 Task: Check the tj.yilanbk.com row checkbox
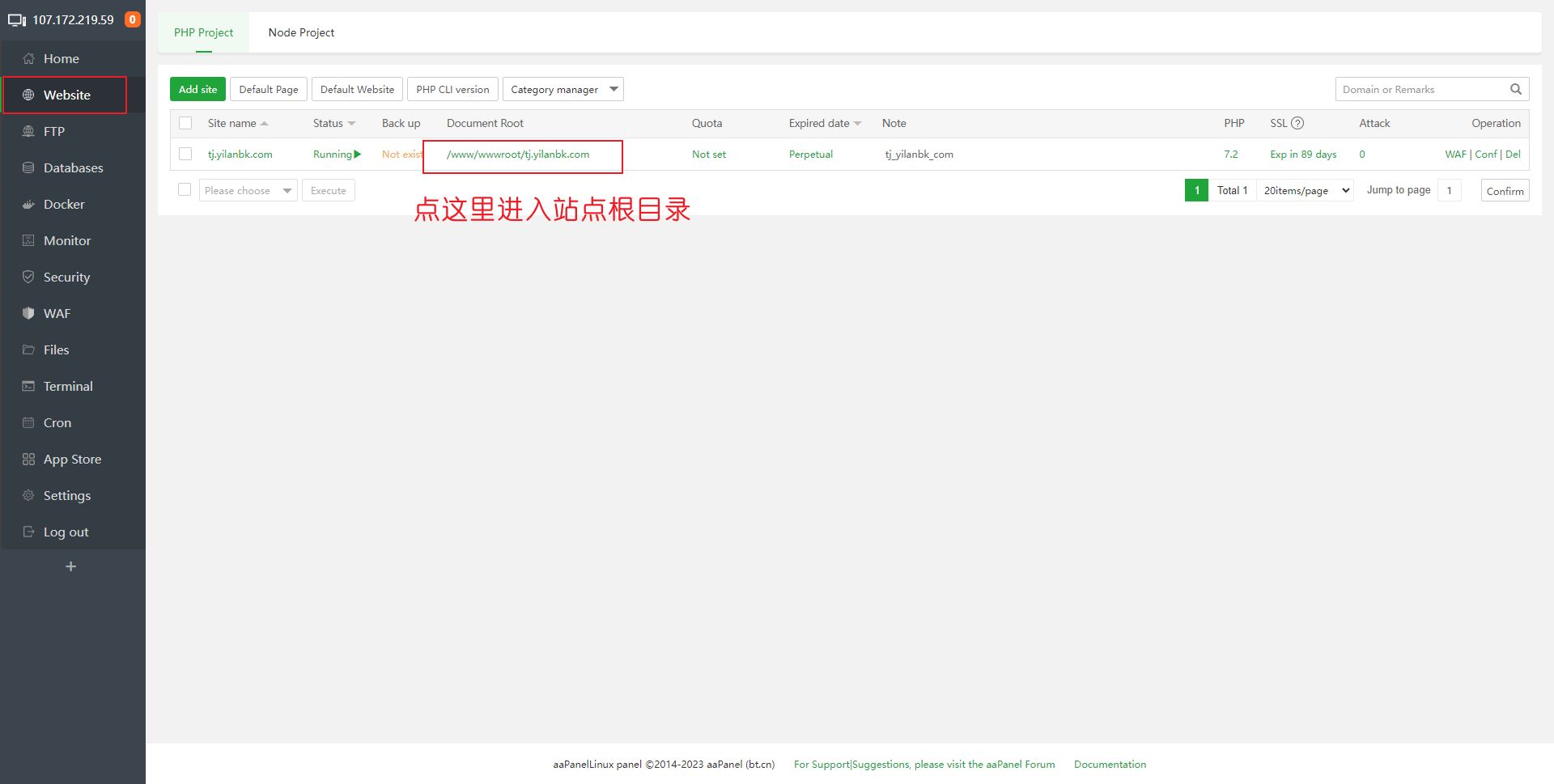click(x=185, y=154)
